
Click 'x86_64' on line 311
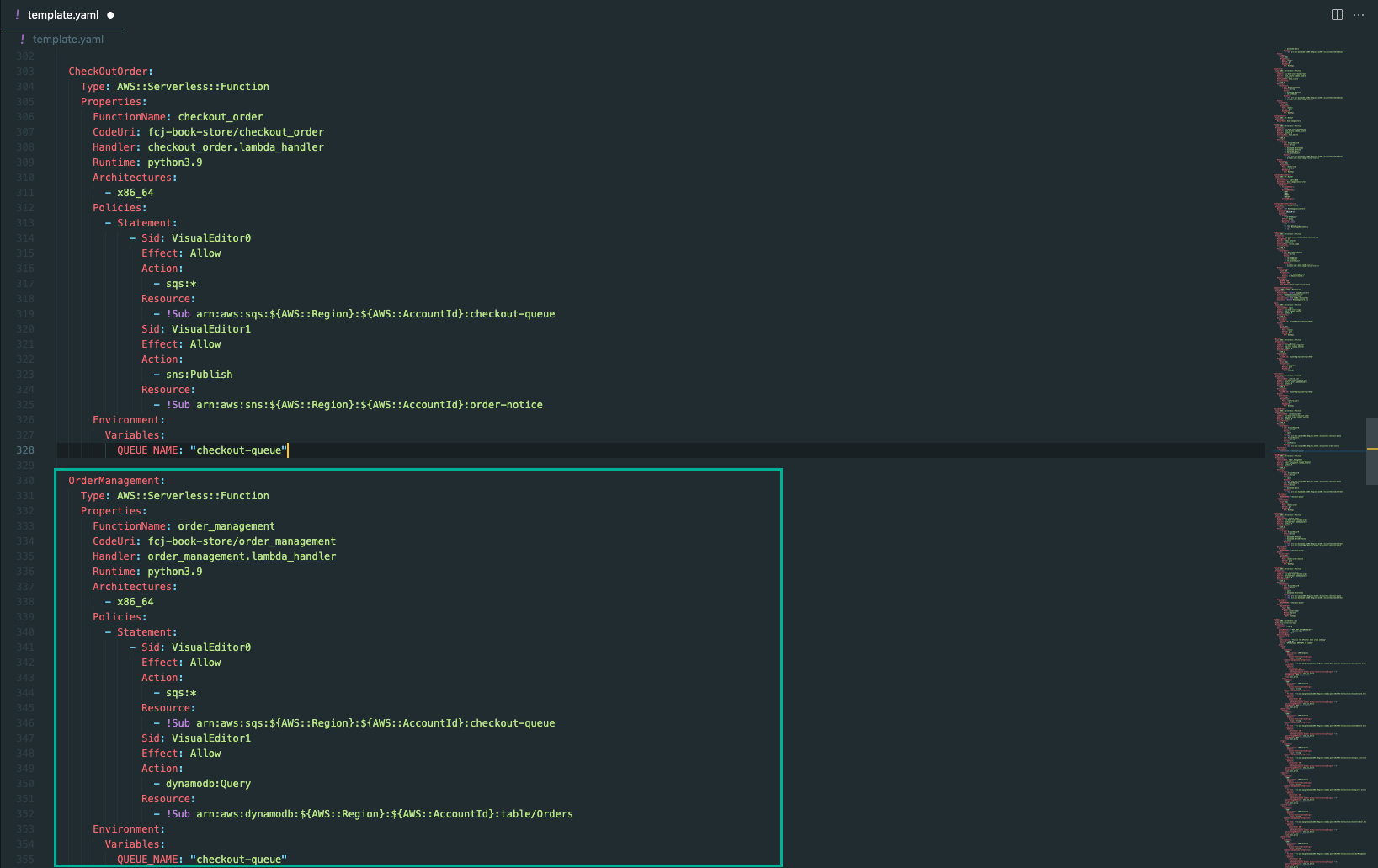pyautogui.click(x=136, y=193)
